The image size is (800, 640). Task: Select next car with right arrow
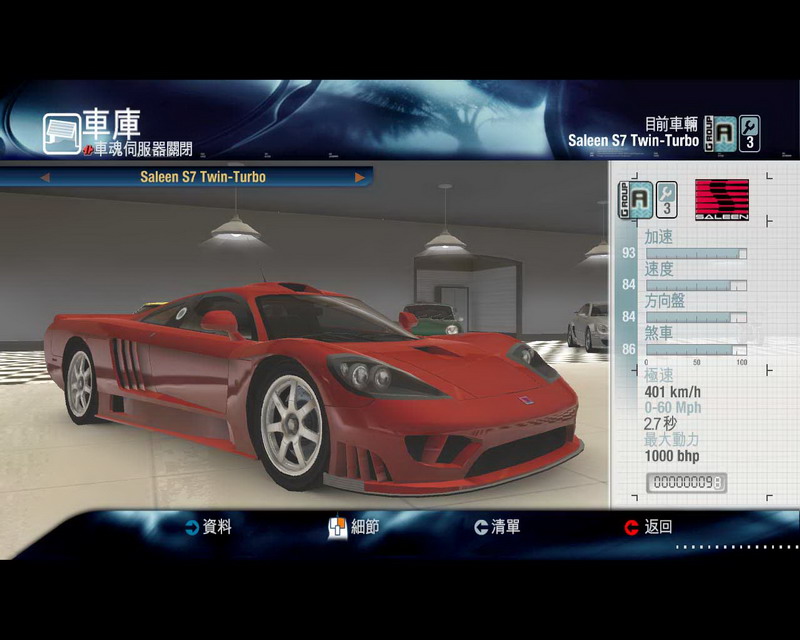coord(359,177)
